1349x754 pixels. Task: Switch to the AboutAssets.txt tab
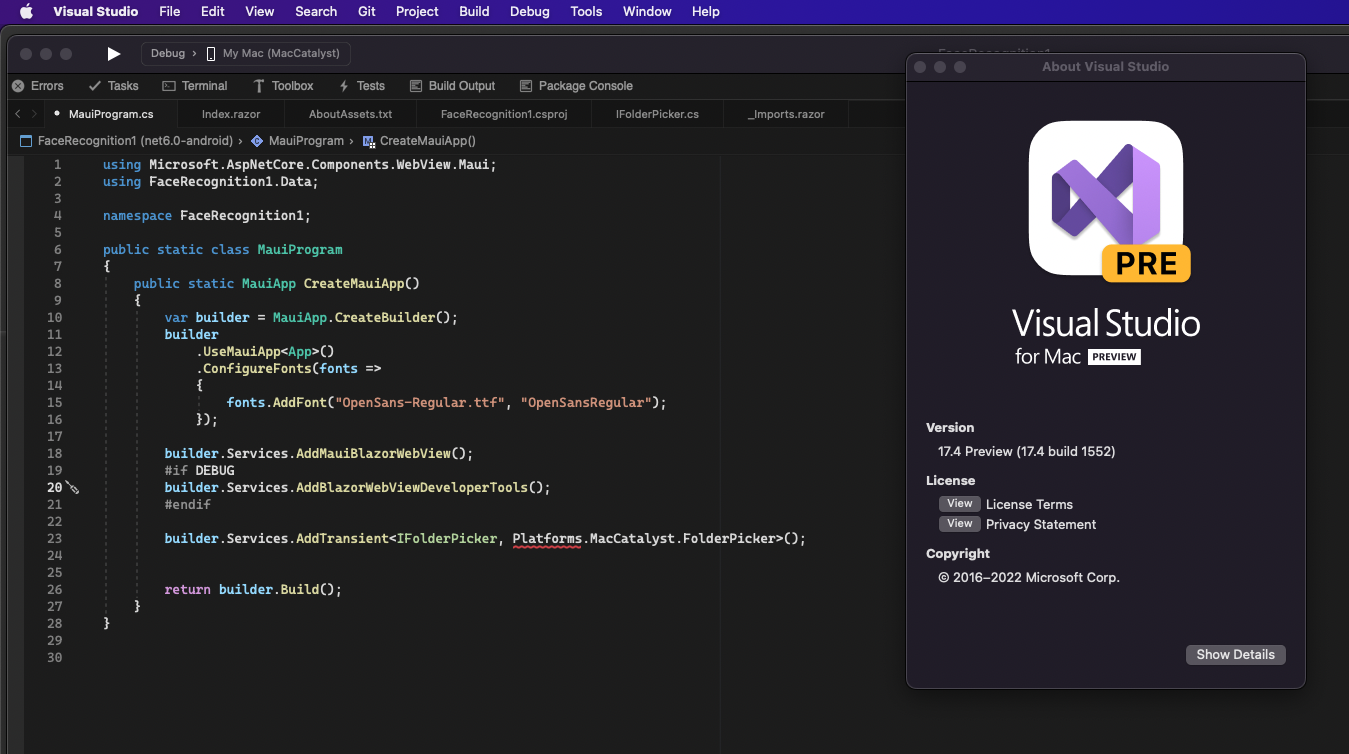click(350, 114)
